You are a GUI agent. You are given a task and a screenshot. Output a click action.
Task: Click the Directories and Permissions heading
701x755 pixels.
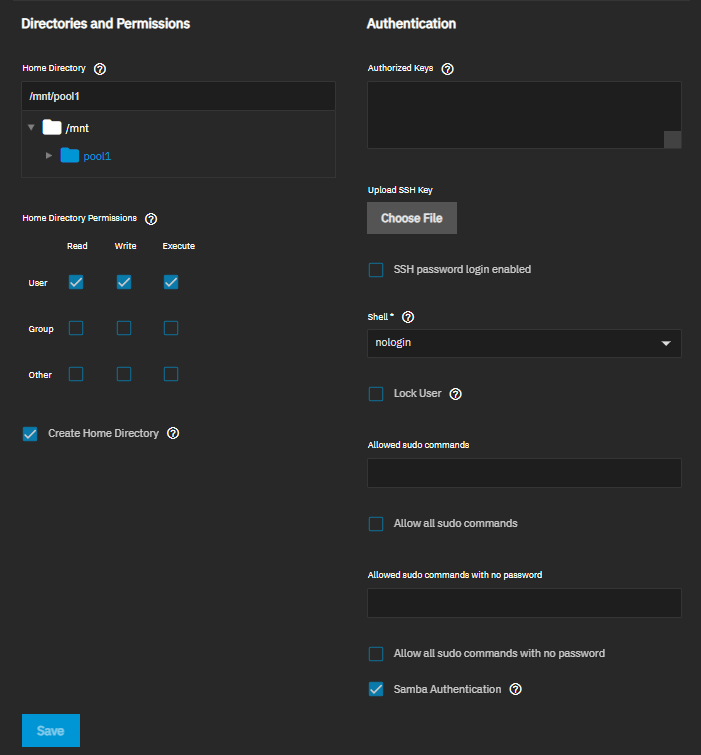[106, 24]
